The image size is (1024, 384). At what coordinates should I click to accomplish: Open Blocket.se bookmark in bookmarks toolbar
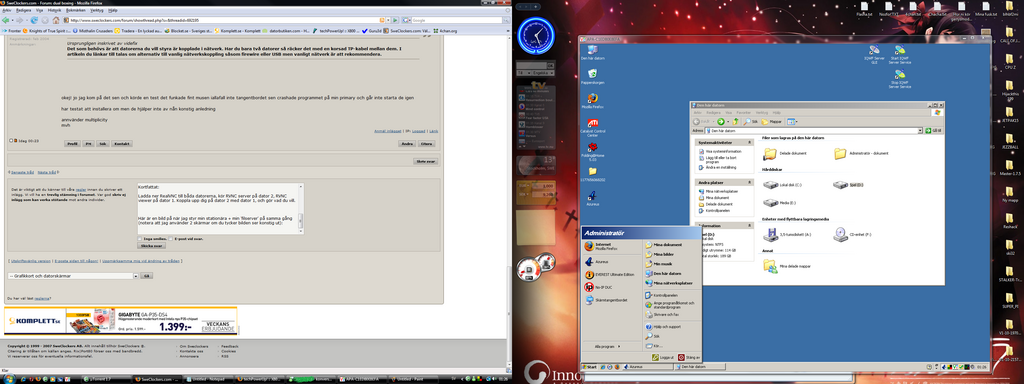(x=189, y=30)
